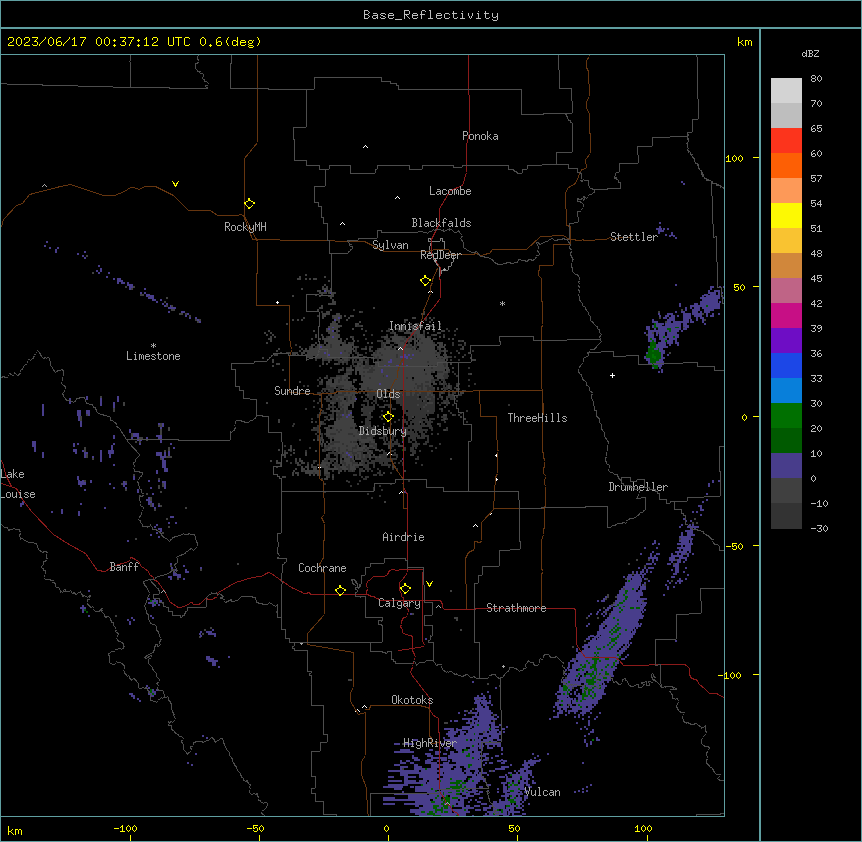Click the km unit label at top right

tap(745, 42)
